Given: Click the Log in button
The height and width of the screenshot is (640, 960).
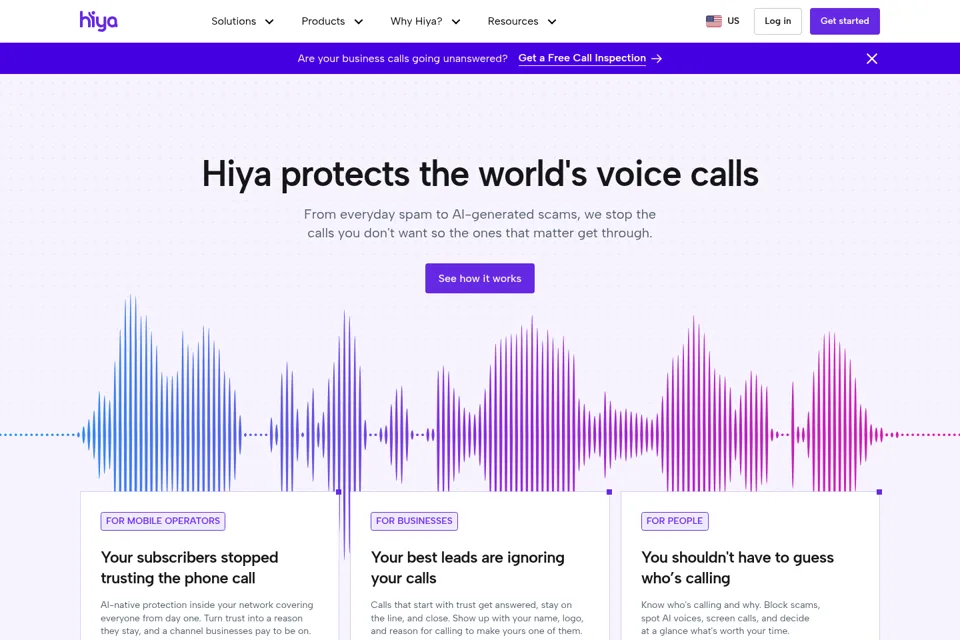Looking at the screenshot, I should pos(778,21).
